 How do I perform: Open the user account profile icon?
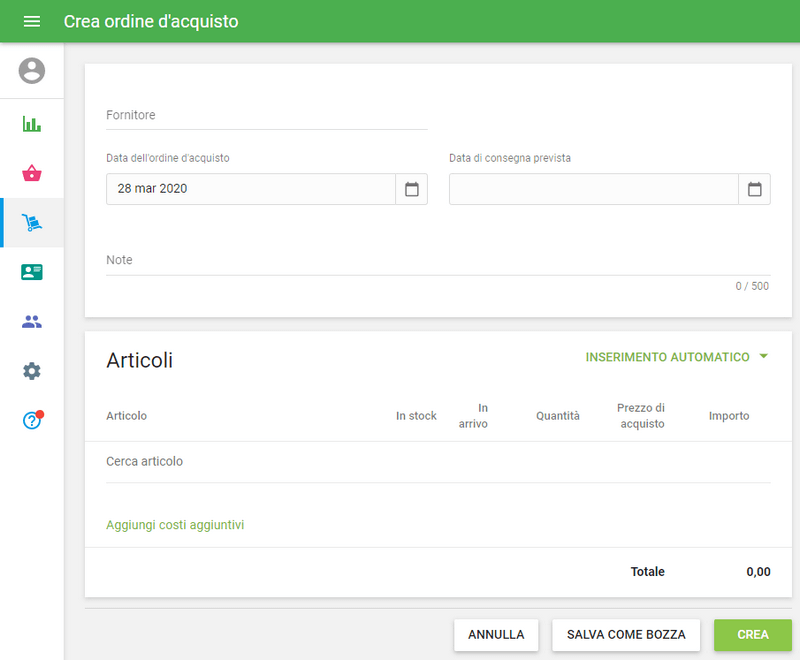coord(32,71)
